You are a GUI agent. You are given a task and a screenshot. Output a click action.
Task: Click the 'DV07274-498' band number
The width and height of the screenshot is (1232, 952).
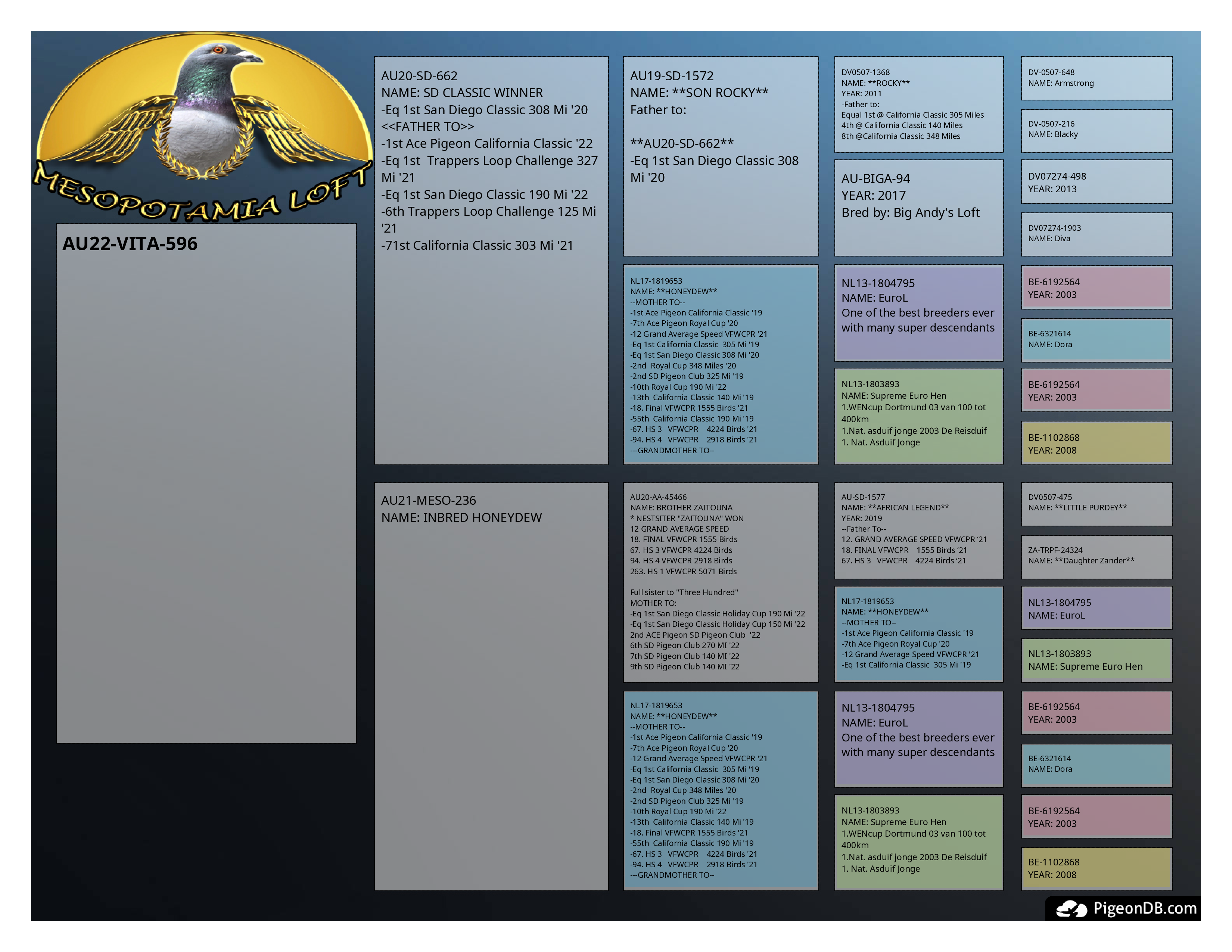(1057, 177)
